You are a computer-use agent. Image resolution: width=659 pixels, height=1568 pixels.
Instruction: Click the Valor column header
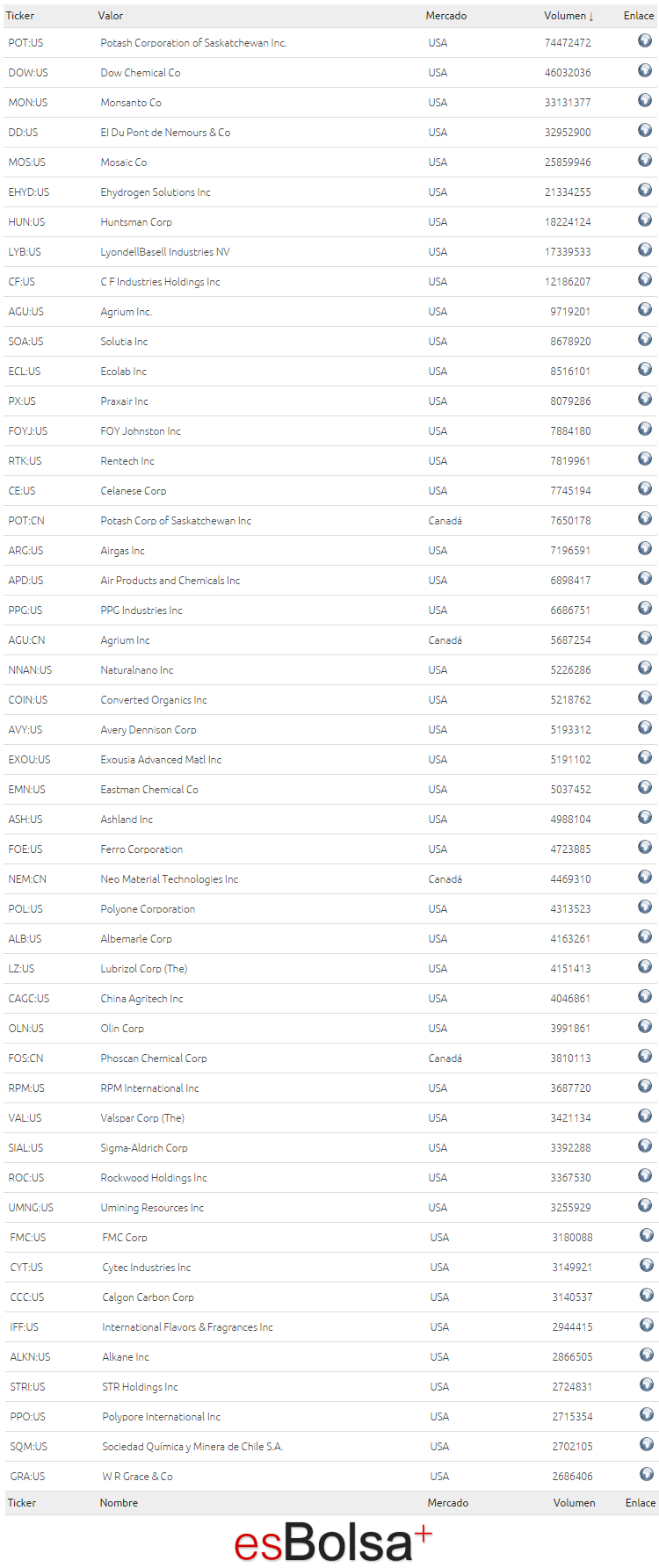pyautogui.click(x=111, y=16)
